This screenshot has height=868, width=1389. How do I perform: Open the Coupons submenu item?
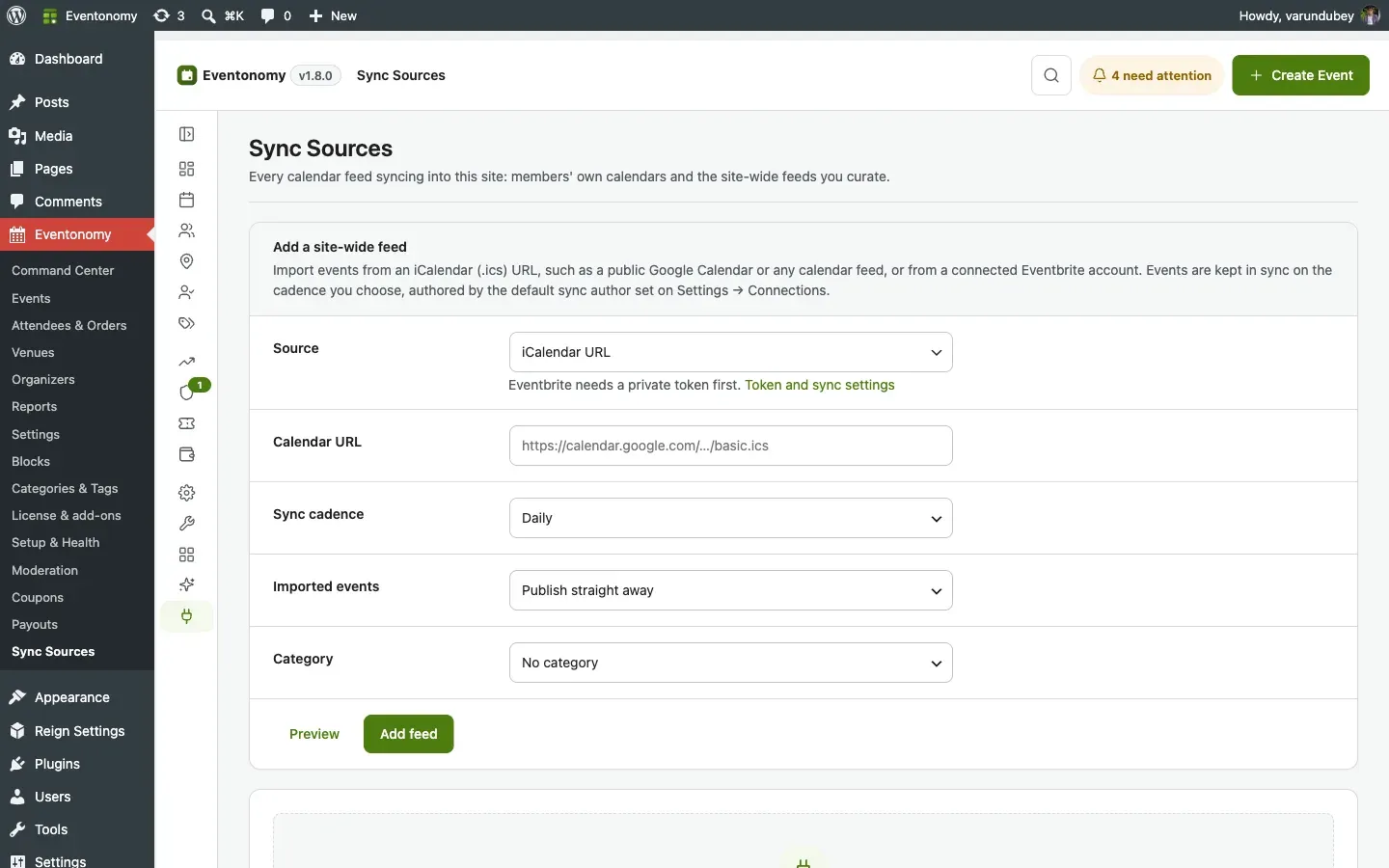click(x=38, y=598)
